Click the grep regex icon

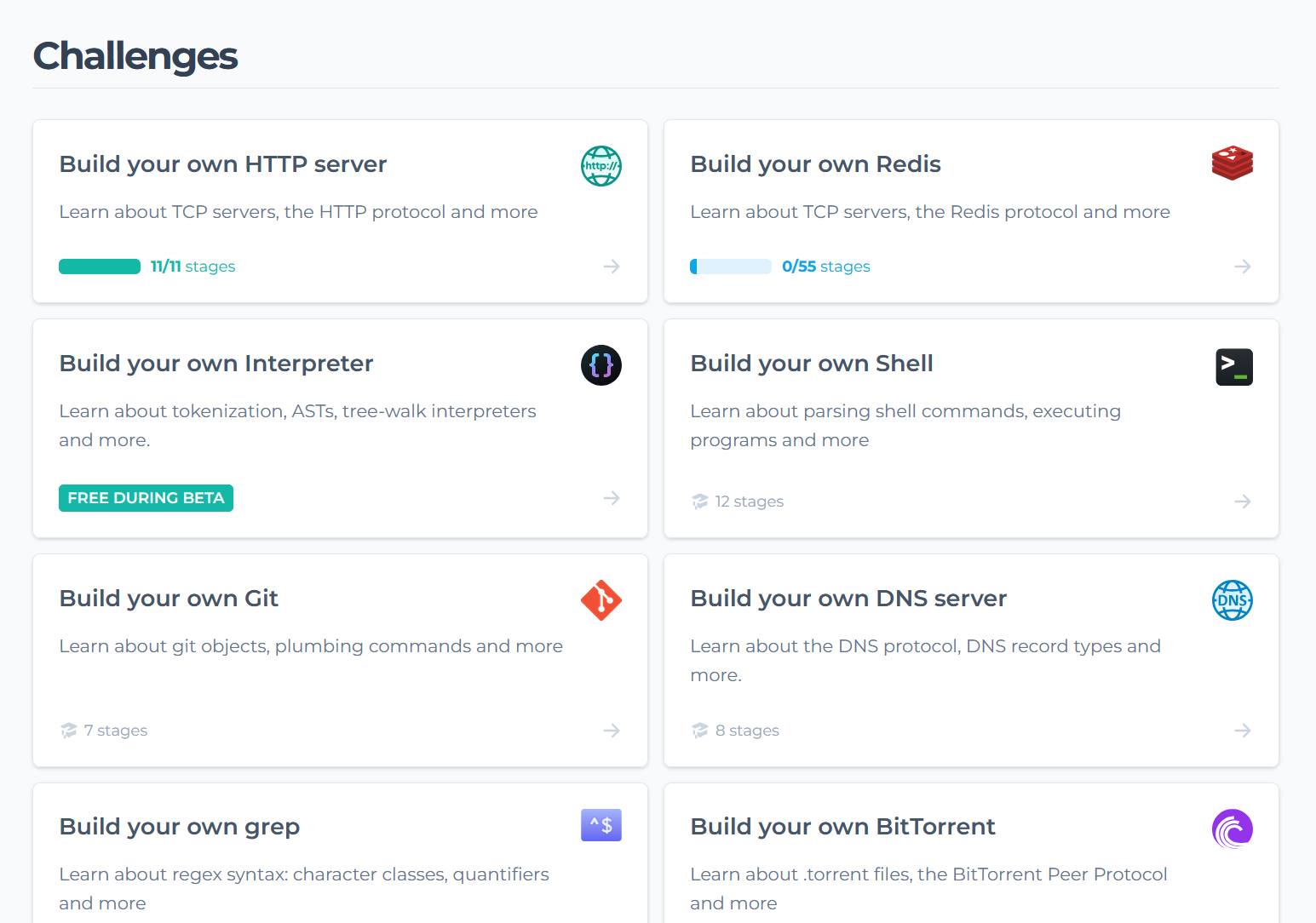coord(601,825)
